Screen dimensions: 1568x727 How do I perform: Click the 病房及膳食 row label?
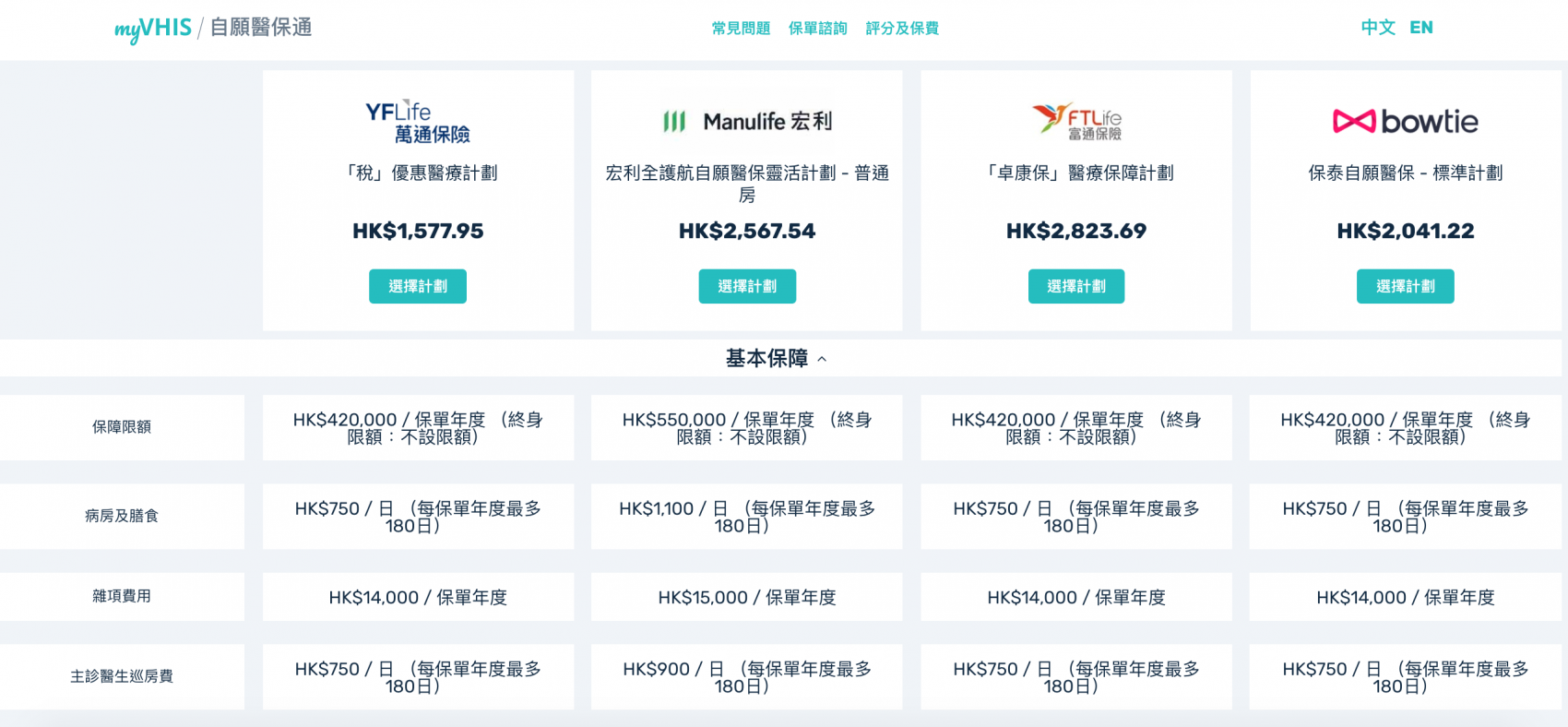point(122,516)
